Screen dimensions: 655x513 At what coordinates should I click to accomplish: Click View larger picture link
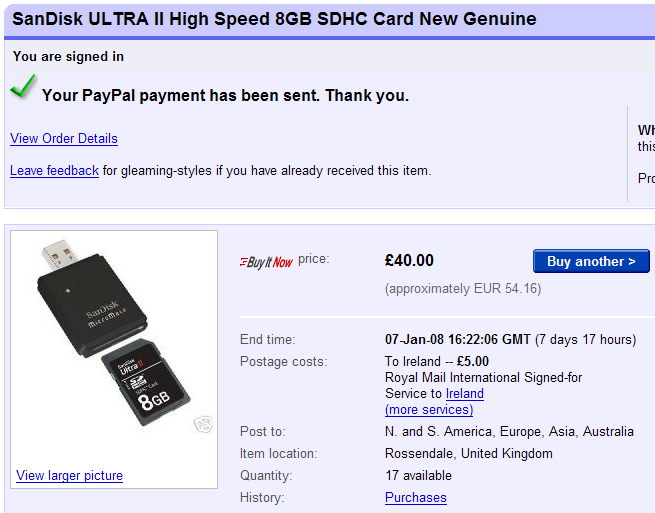[x=69, y=475]
